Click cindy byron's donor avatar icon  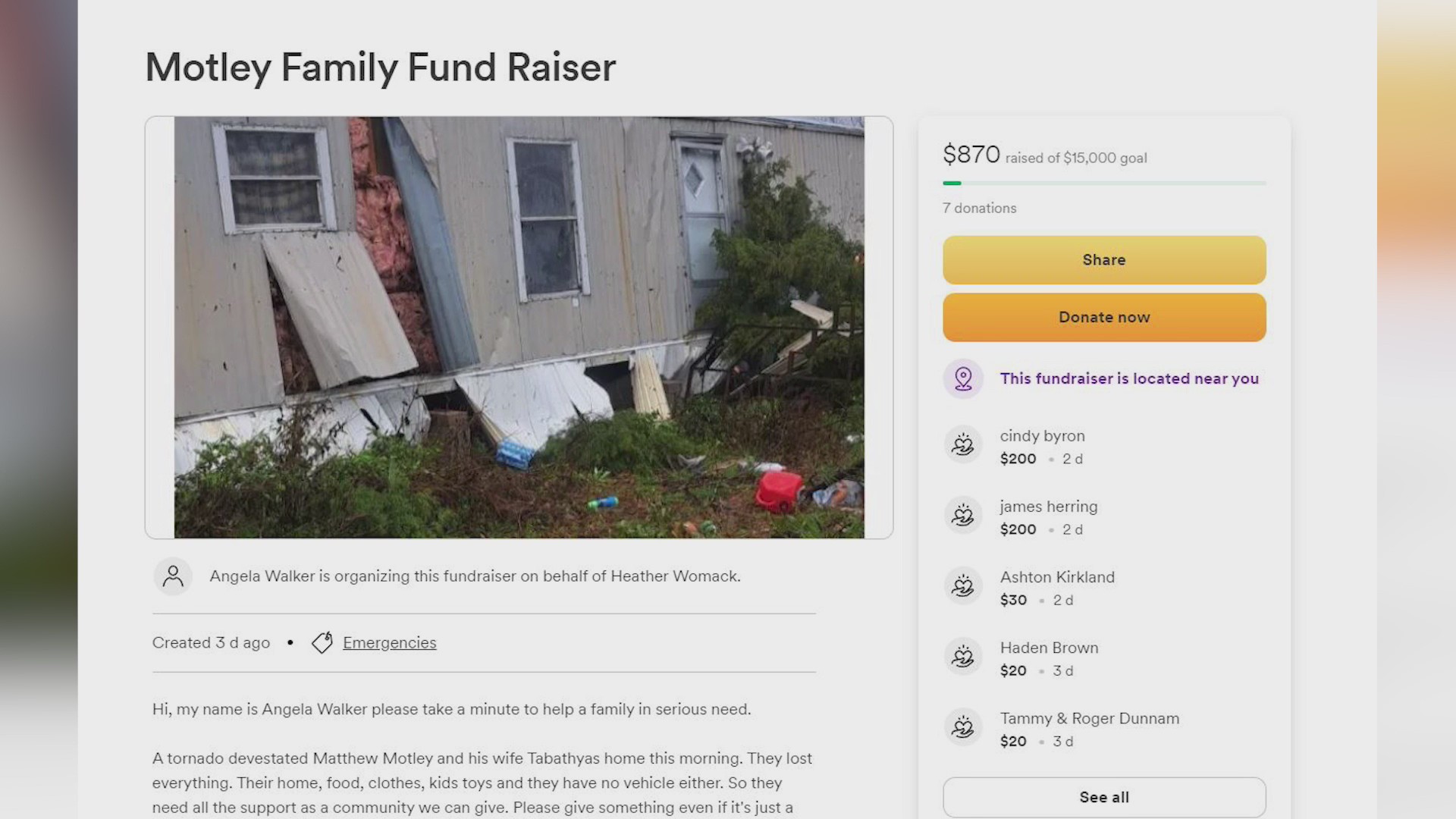pos(963,444)
